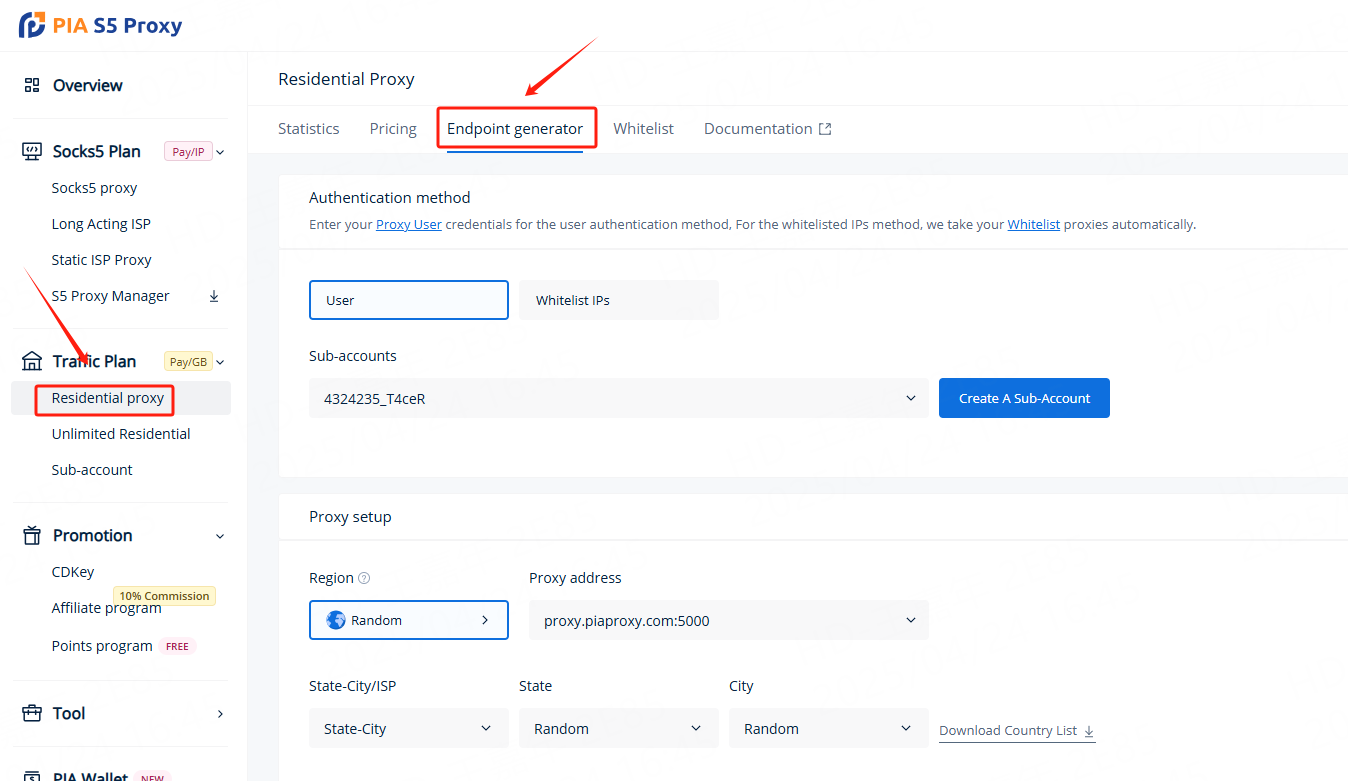1348x781 pixels.
Task: Click the Traffic Plan bank icon
Action: [x=32, y=361]
